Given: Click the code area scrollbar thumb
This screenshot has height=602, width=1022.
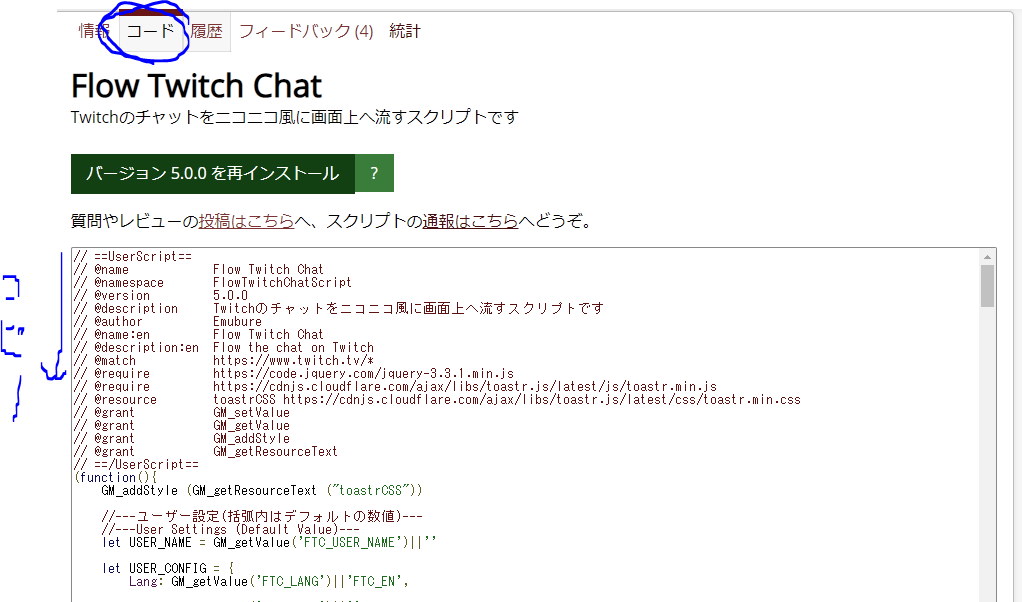Looking at the screenshot, I should (x=987, y=285).
